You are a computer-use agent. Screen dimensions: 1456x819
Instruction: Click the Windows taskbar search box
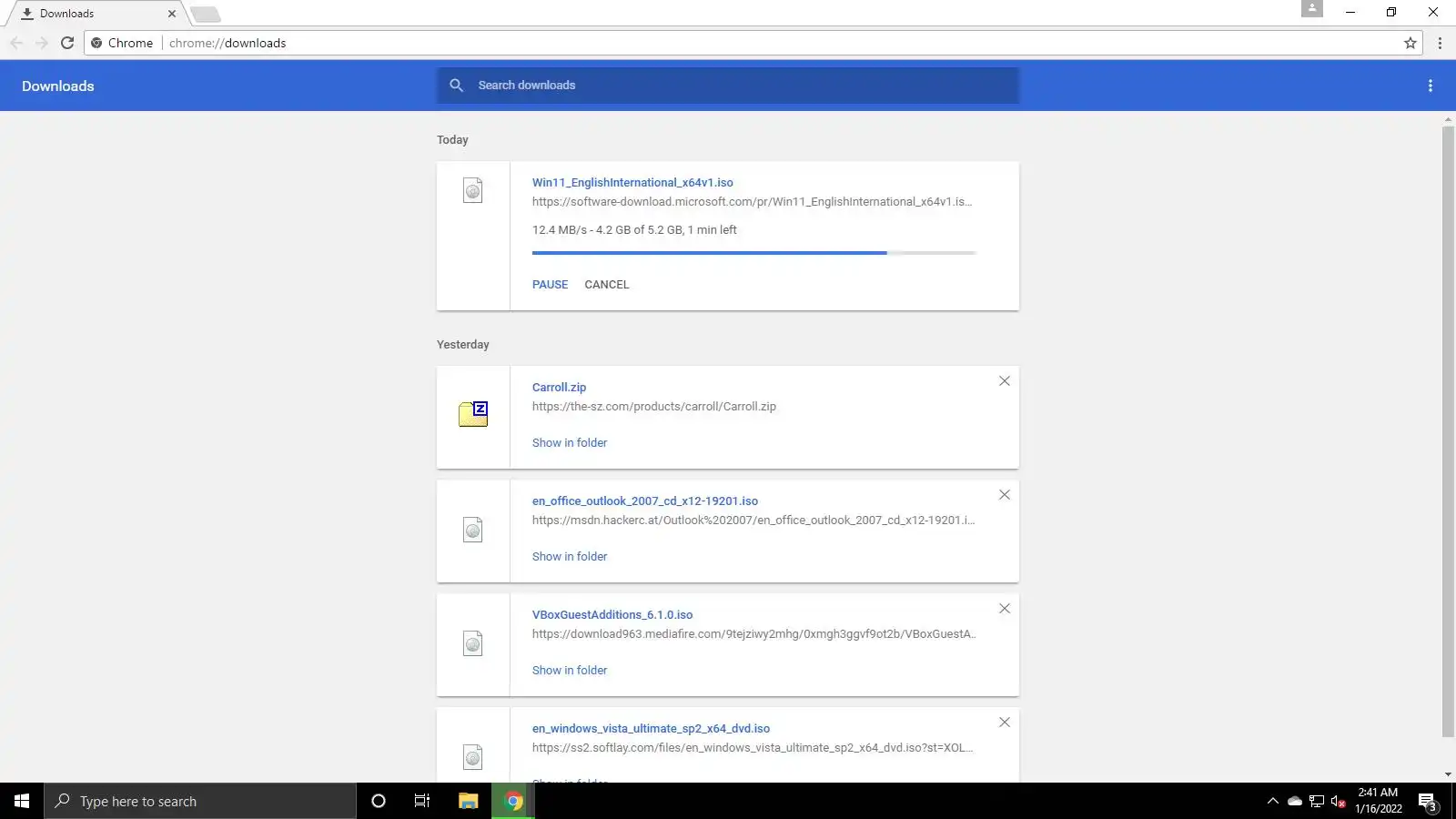pyautogui.click(x=200, y=801)
